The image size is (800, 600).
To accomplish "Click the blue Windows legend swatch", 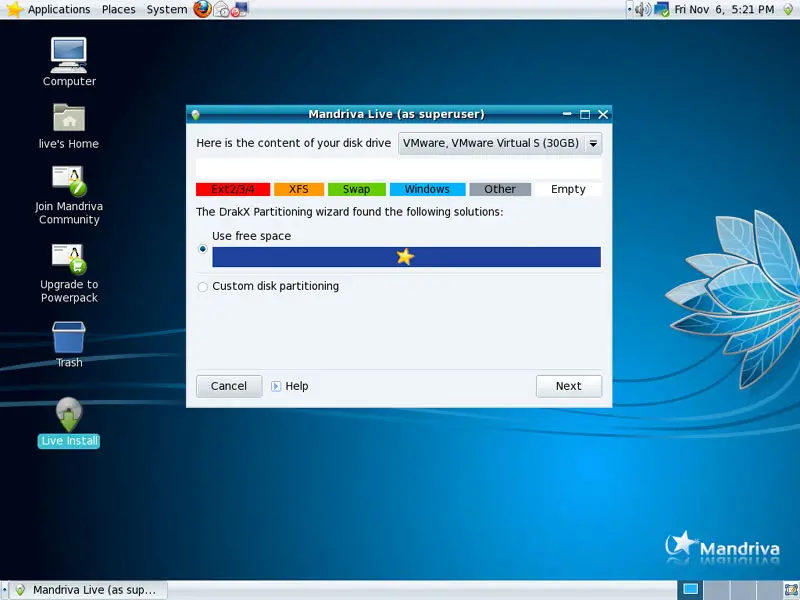I will [x=428, y=189].
